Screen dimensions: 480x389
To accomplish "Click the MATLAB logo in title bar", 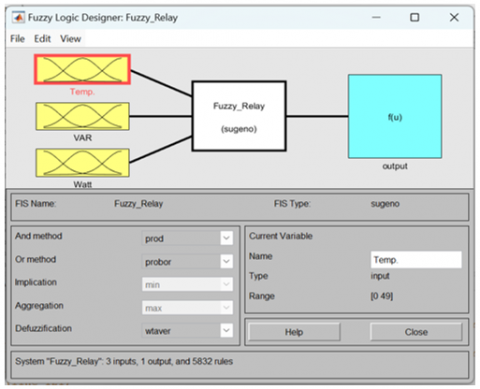I will (18, 17).
